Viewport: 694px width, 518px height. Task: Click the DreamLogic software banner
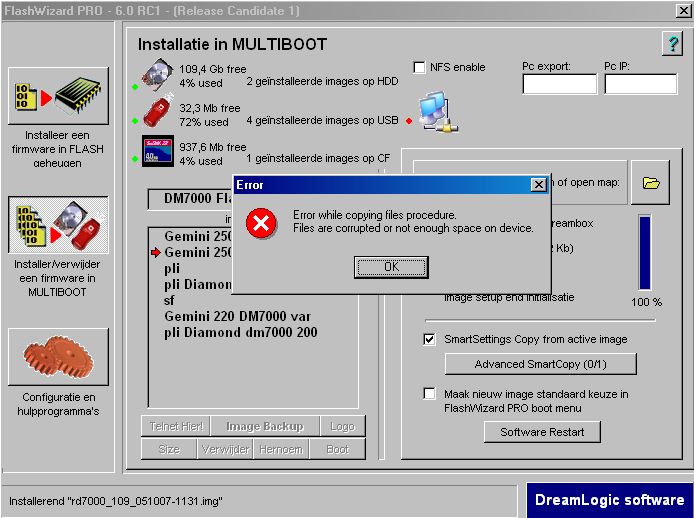[x=609, y=499]
